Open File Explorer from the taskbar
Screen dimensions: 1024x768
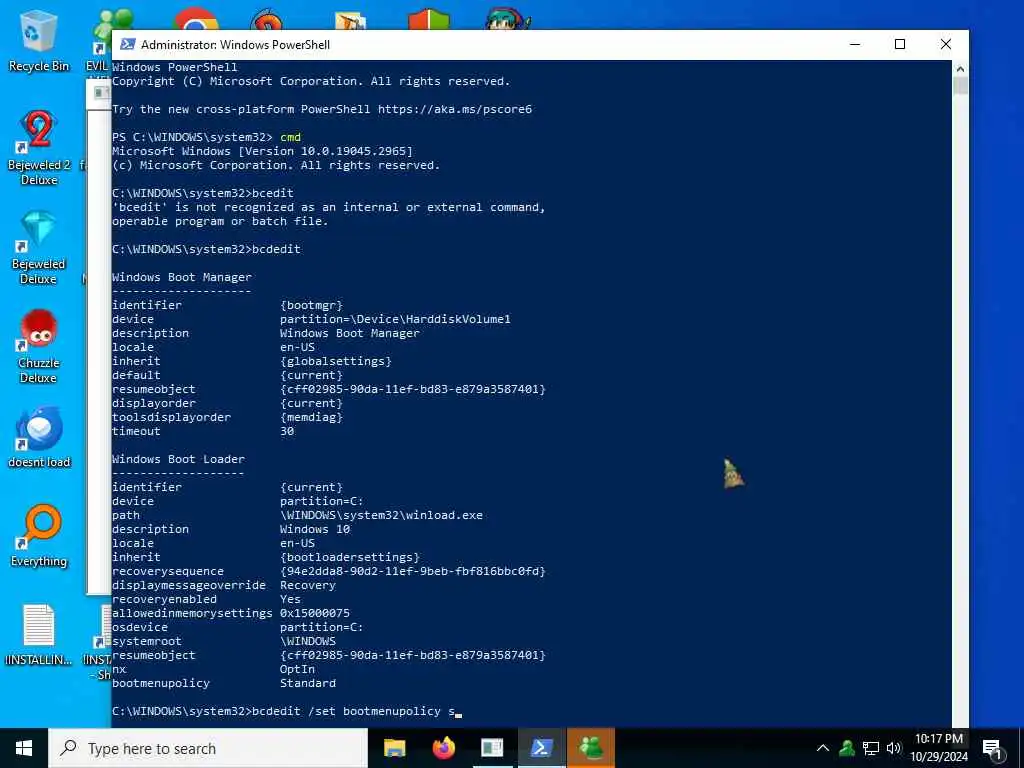tap(394, 748)
